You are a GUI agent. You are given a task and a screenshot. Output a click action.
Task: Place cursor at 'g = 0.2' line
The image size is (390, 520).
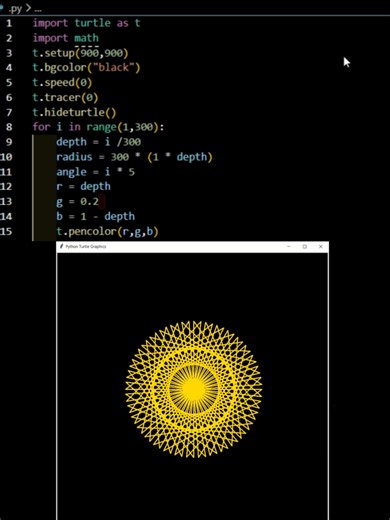click(78, 201)
